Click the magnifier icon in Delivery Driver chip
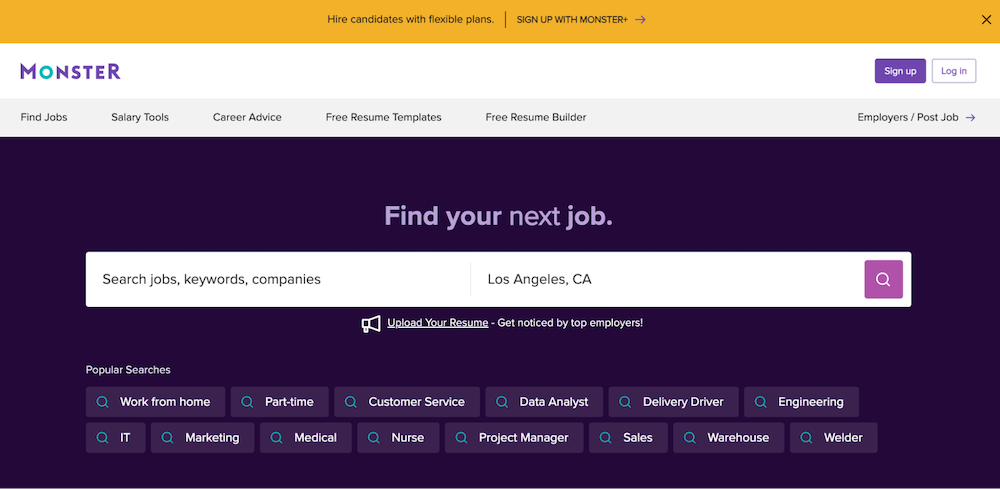1000x489 pixels. (625, 402)
